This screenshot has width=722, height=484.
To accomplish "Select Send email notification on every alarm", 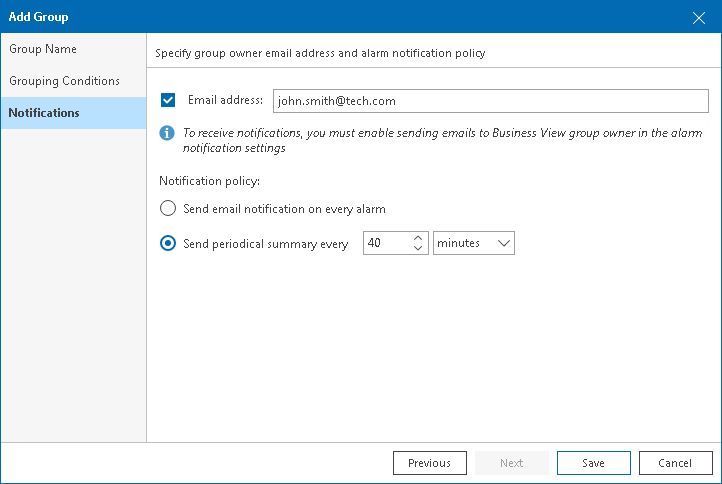I will point(168,208).
